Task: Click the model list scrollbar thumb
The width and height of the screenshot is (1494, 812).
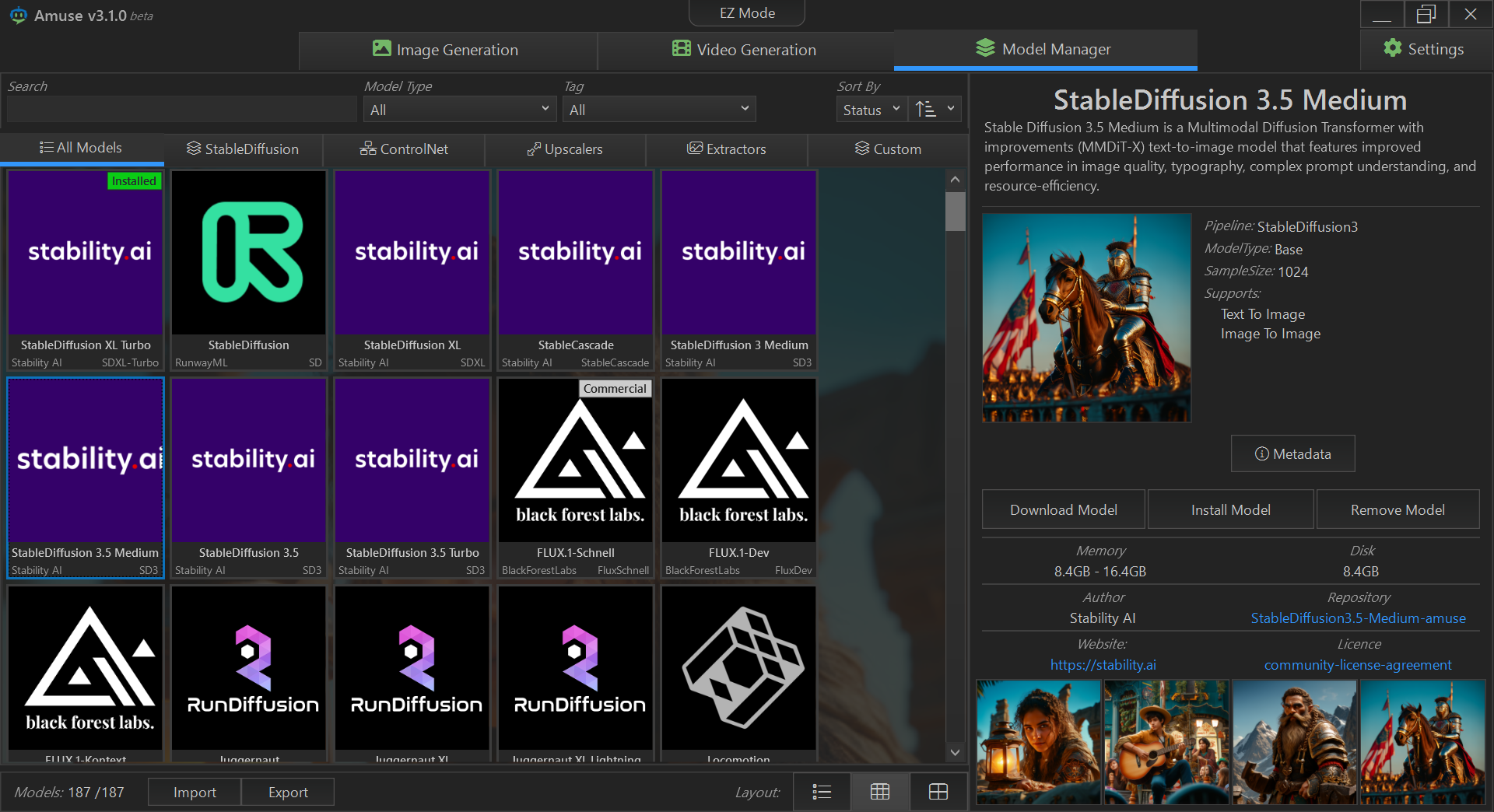Action: [956, 212]
